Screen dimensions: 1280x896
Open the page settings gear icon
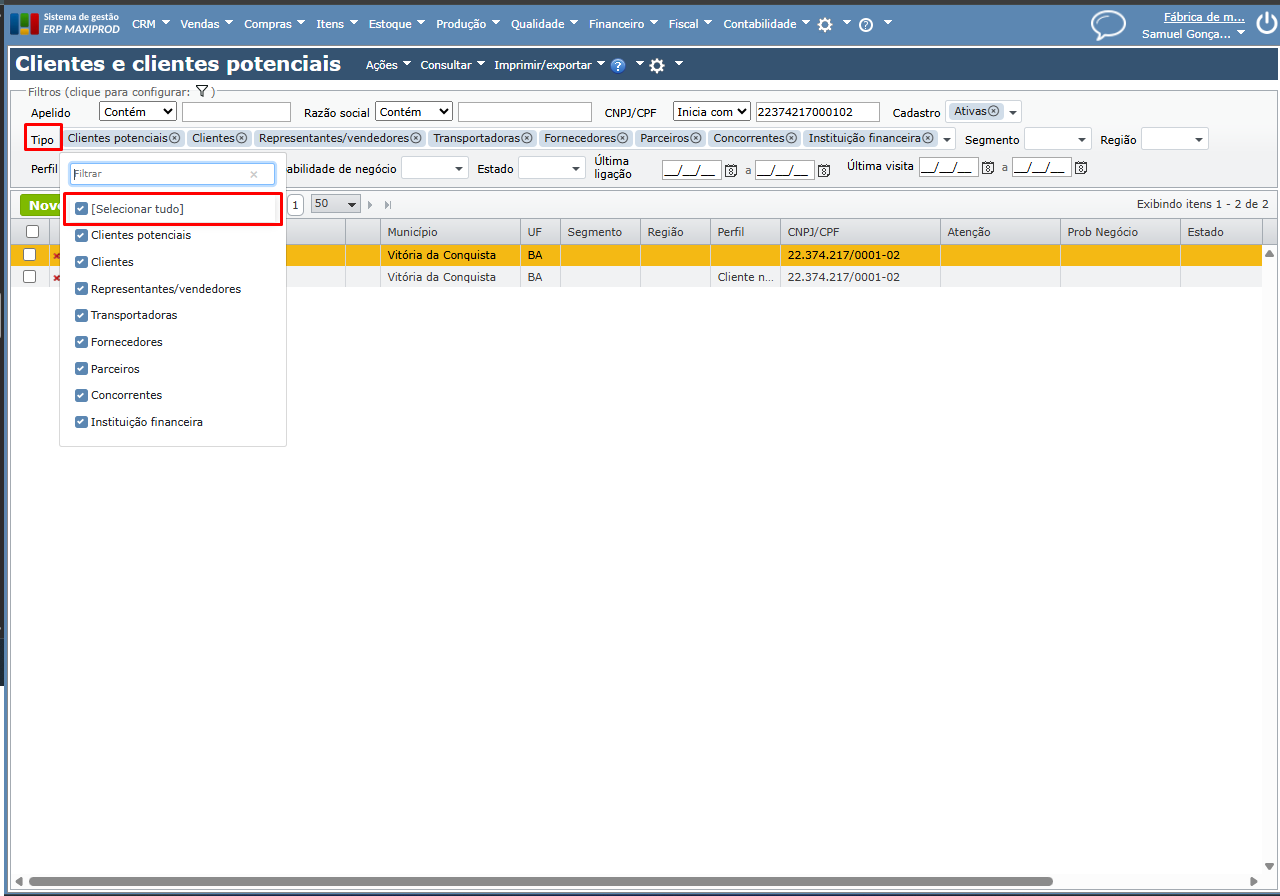click(x=657, y=66)
